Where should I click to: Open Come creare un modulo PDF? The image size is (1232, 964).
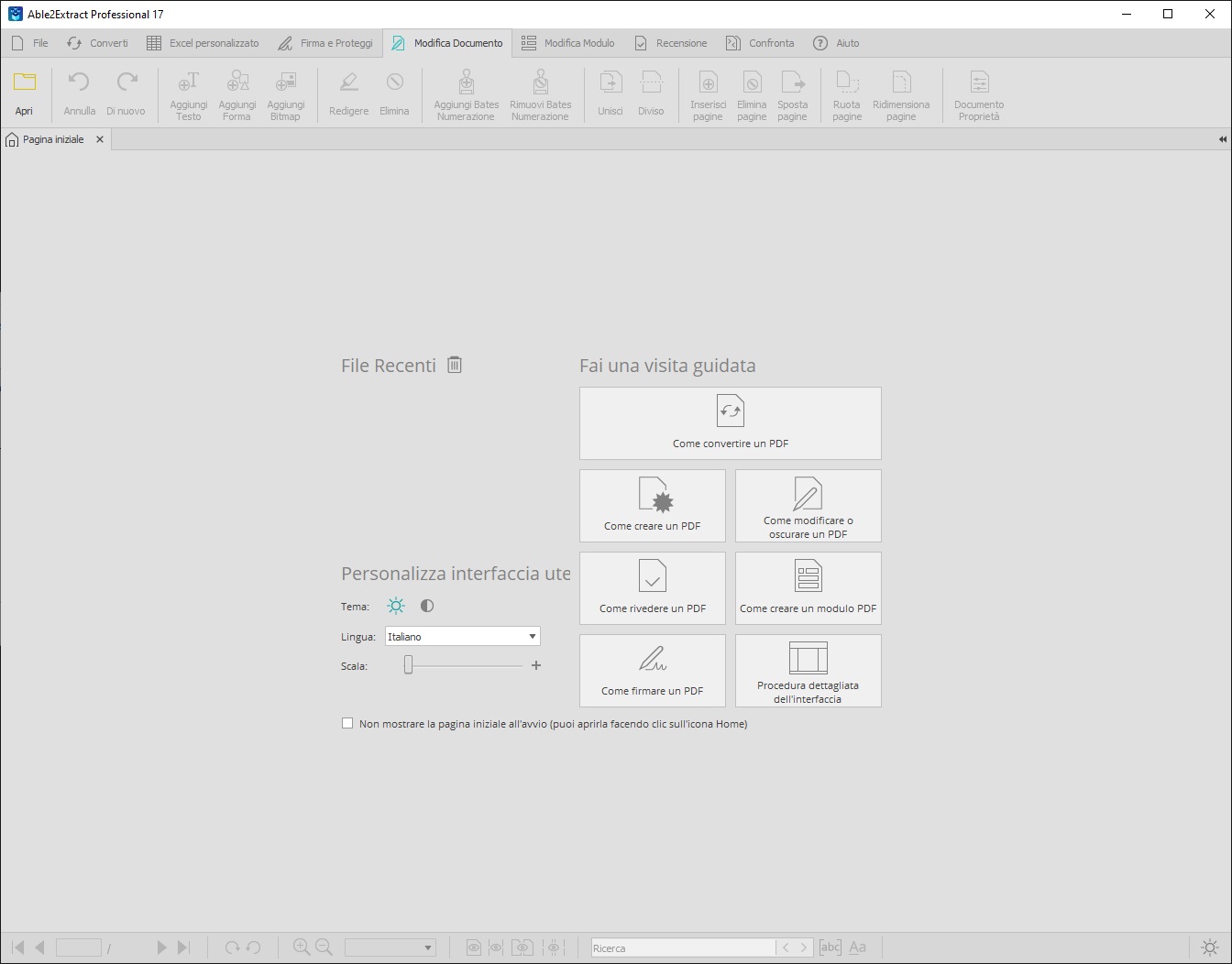(808, 588)
